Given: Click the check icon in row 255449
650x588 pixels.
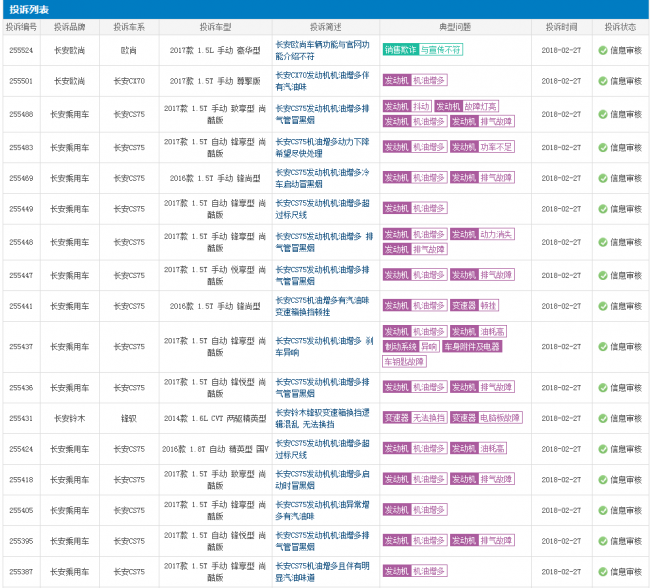Looking at the screenshot, I should tap(602, 210).
